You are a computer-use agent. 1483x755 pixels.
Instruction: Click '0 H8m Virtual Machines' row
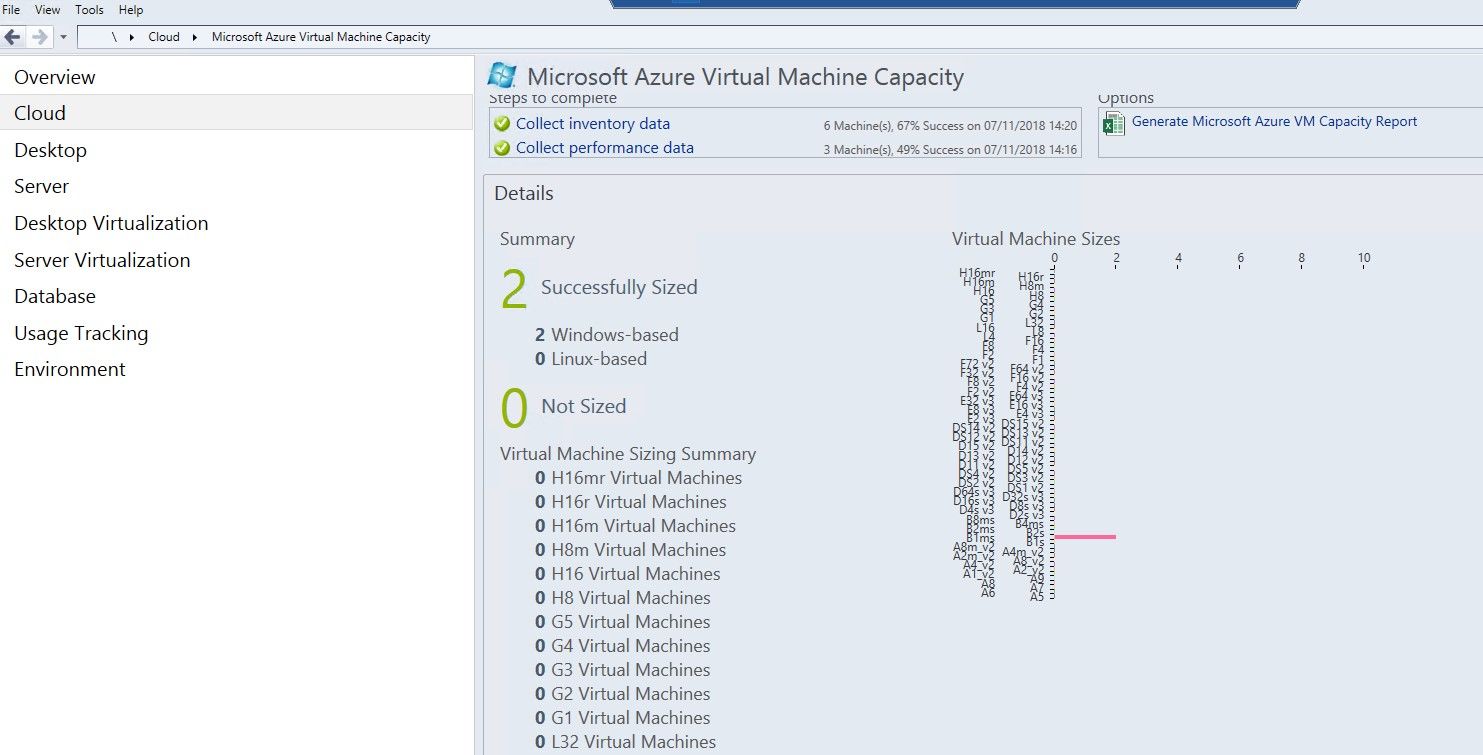[631, 550]
